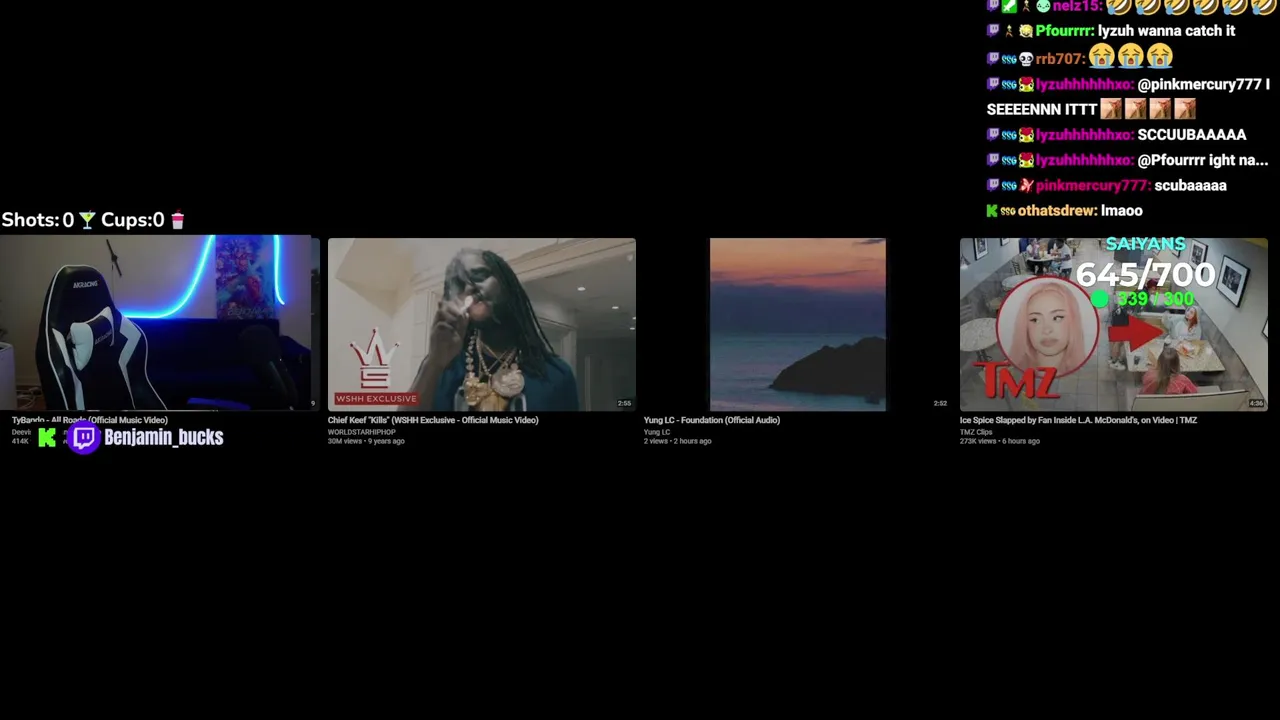Click the @pinkmercury777 mention in lyzuhhhhhhxo's message
This screenshot has width=1280, height=720.
[x=1198, y=84]
